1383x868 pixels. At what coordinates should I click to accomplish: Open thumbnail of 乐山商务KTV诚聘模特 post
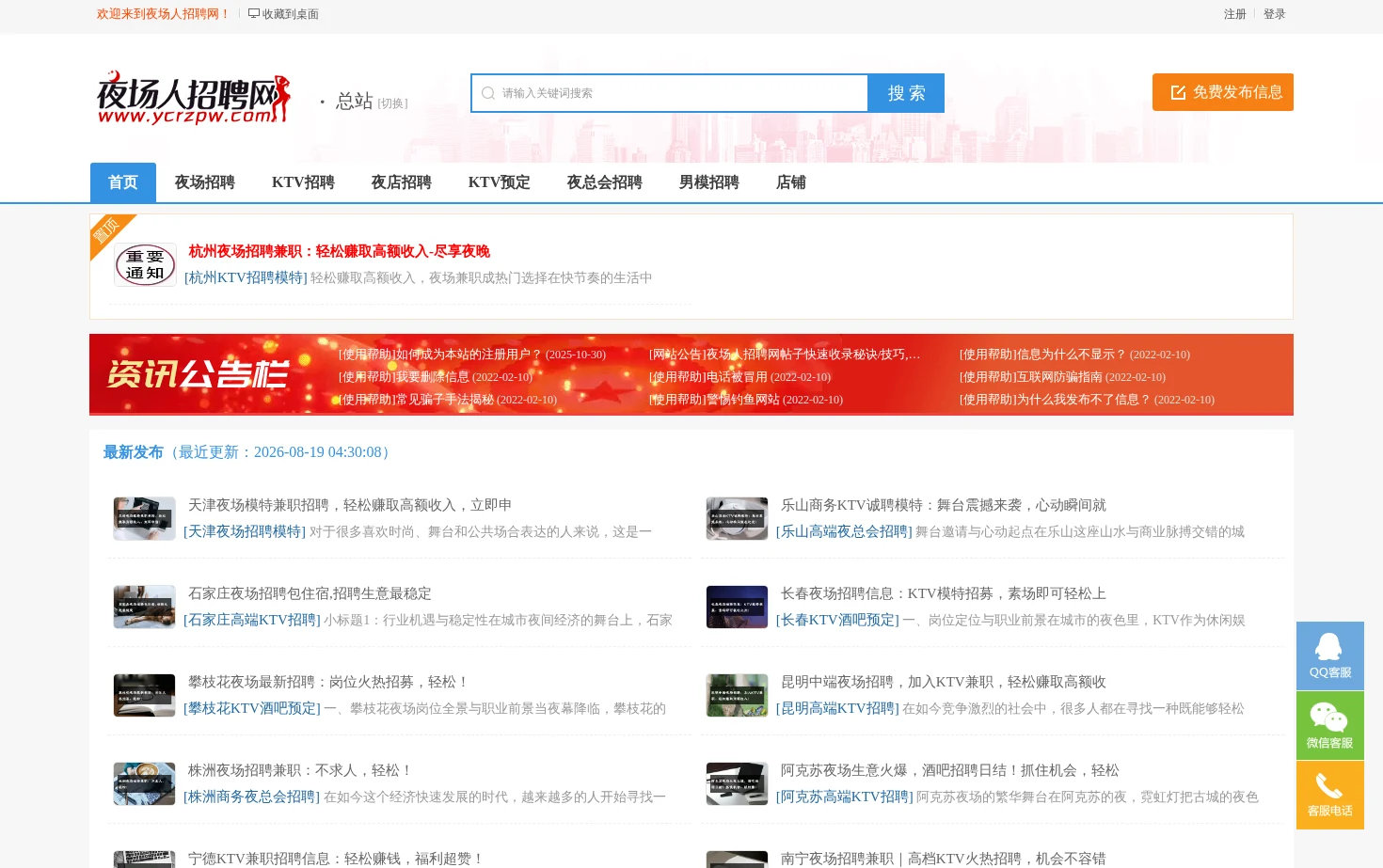tap(737, 518)
